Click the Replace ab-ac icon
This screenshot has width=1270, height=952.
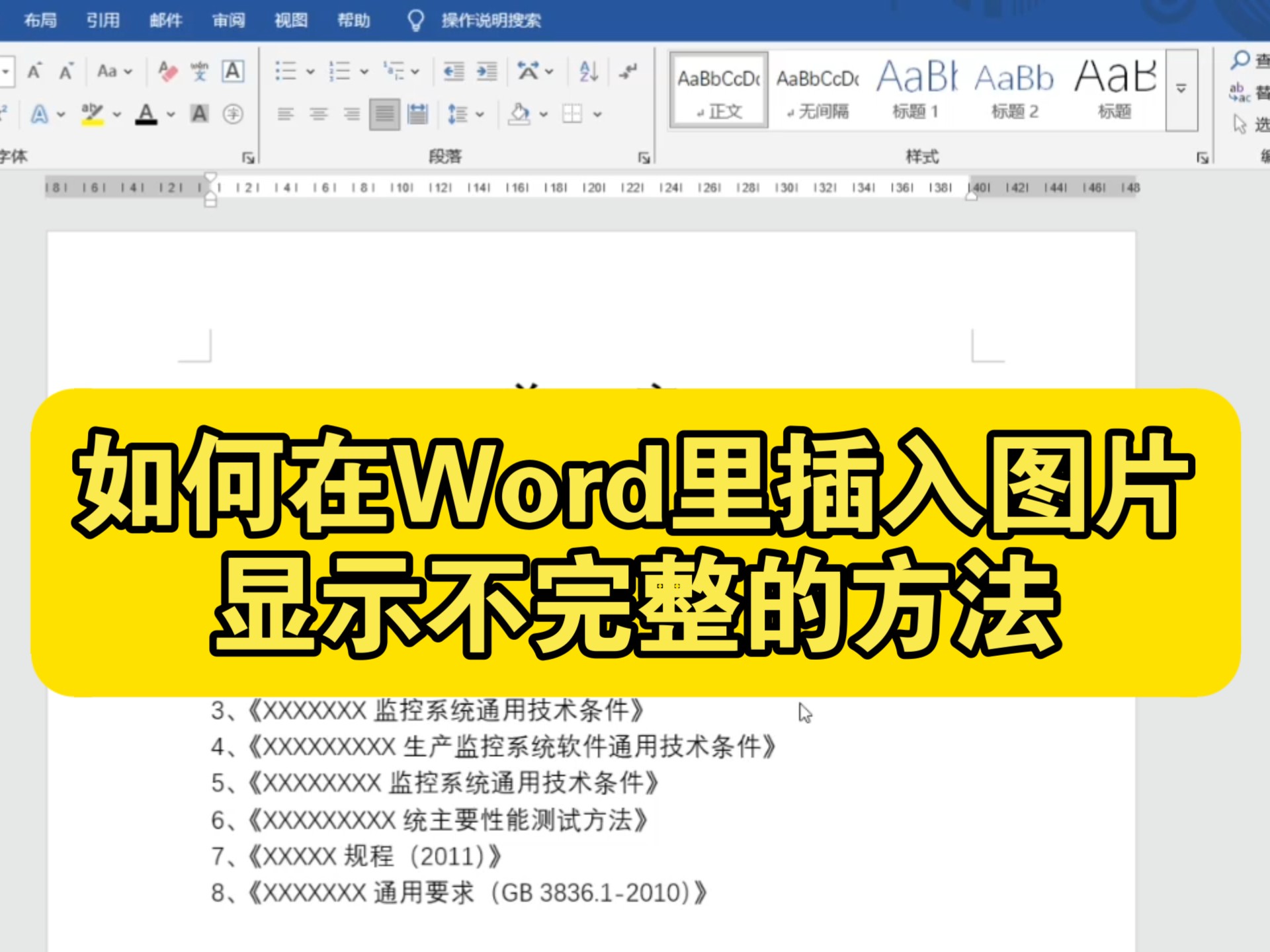click(x=1240, y=92)
